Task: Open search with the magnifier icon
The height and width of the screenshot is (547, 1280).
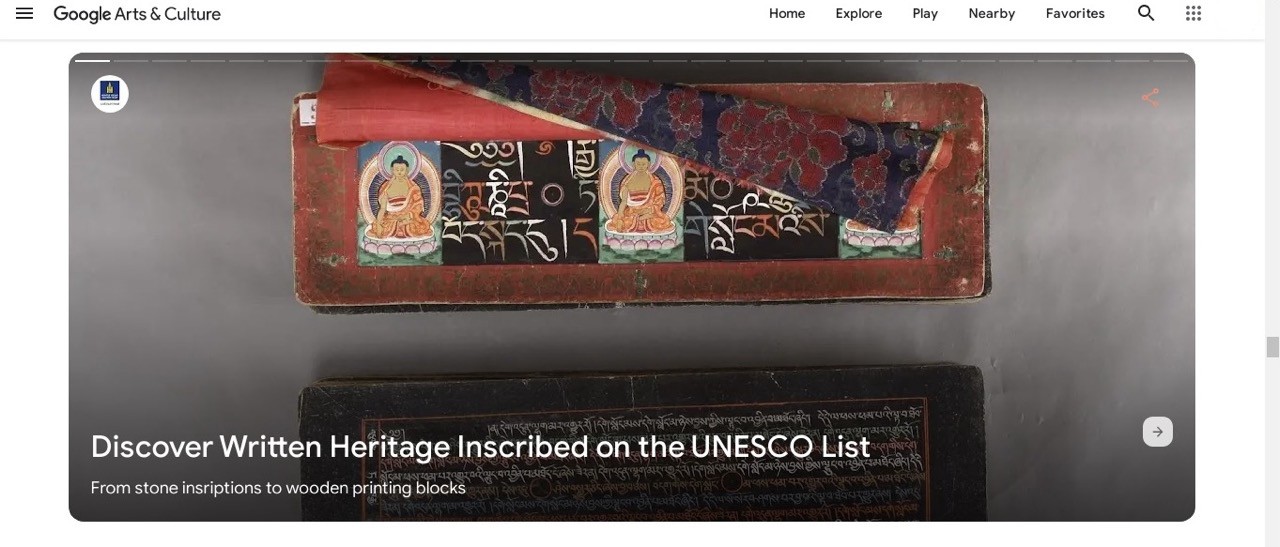Action: coord(1146,13)
